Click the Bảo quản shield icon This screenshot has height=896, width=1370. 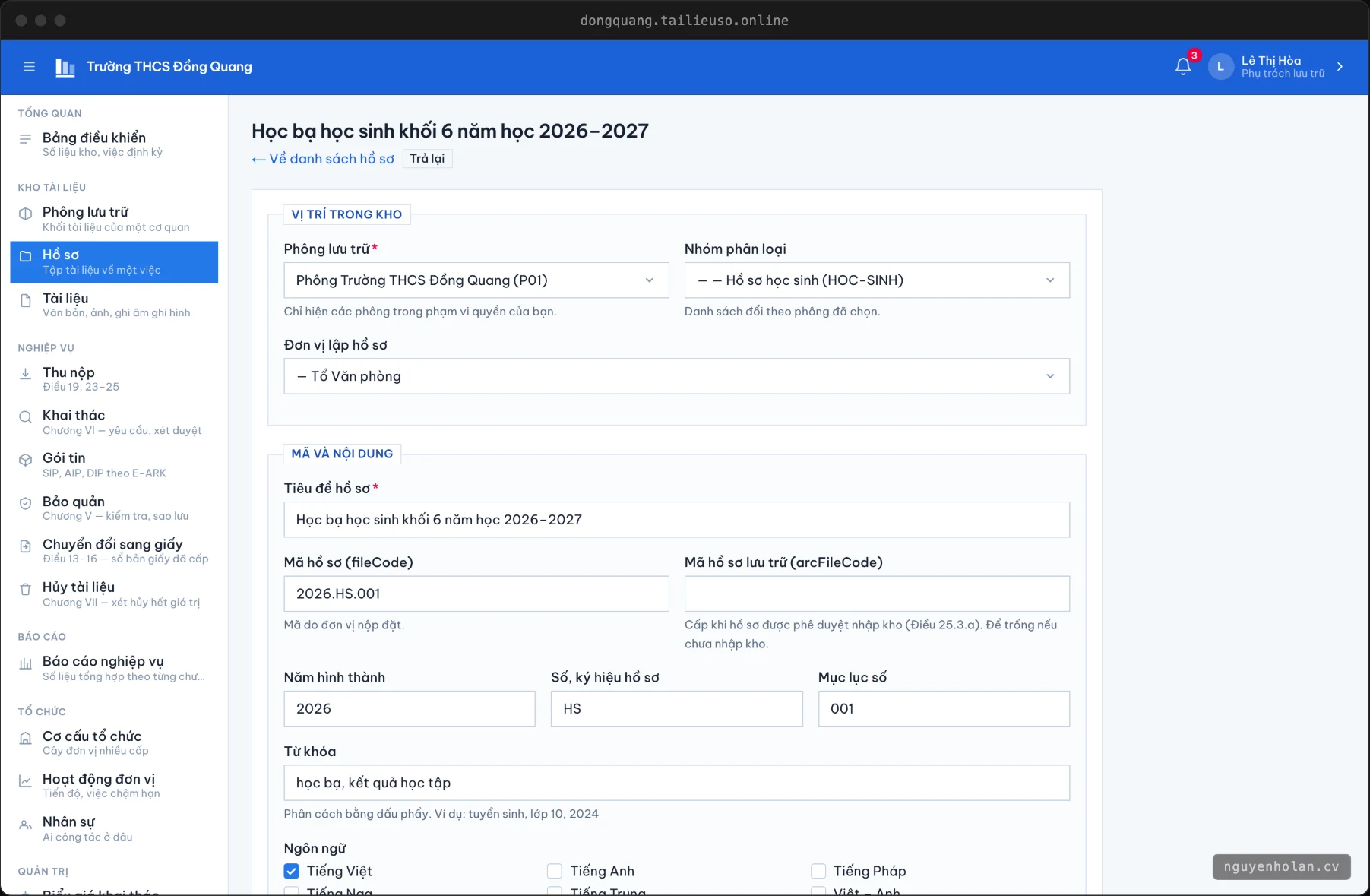[25, 503]
